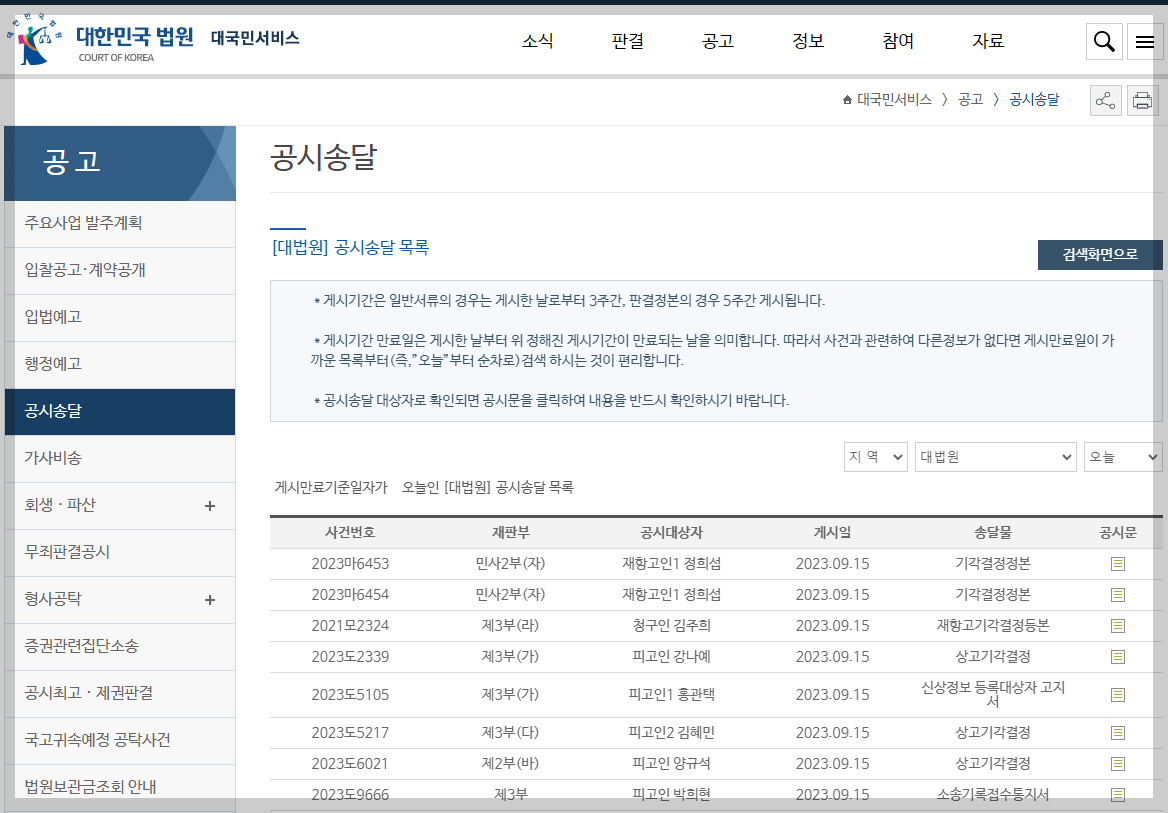Open notice document for case 2023도2339
This screenshot has width=1168, height=813.
point(1117,657)
